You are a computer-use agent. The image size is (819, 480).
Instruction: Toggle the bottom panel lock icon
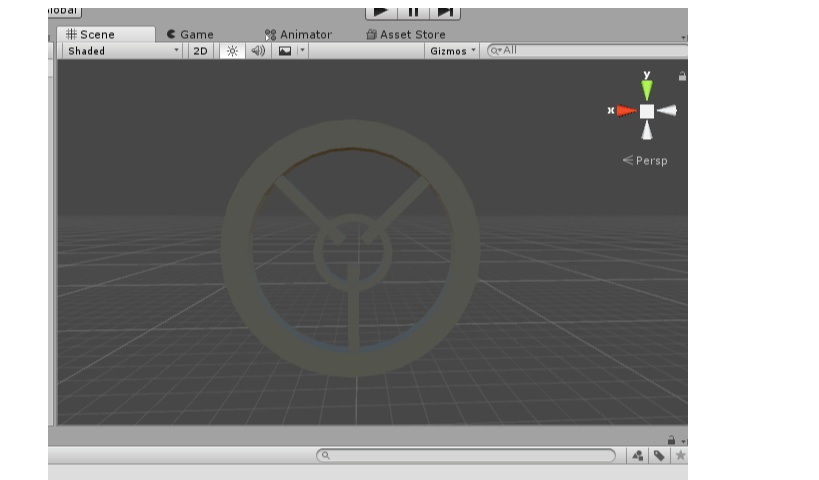(671, 440)
